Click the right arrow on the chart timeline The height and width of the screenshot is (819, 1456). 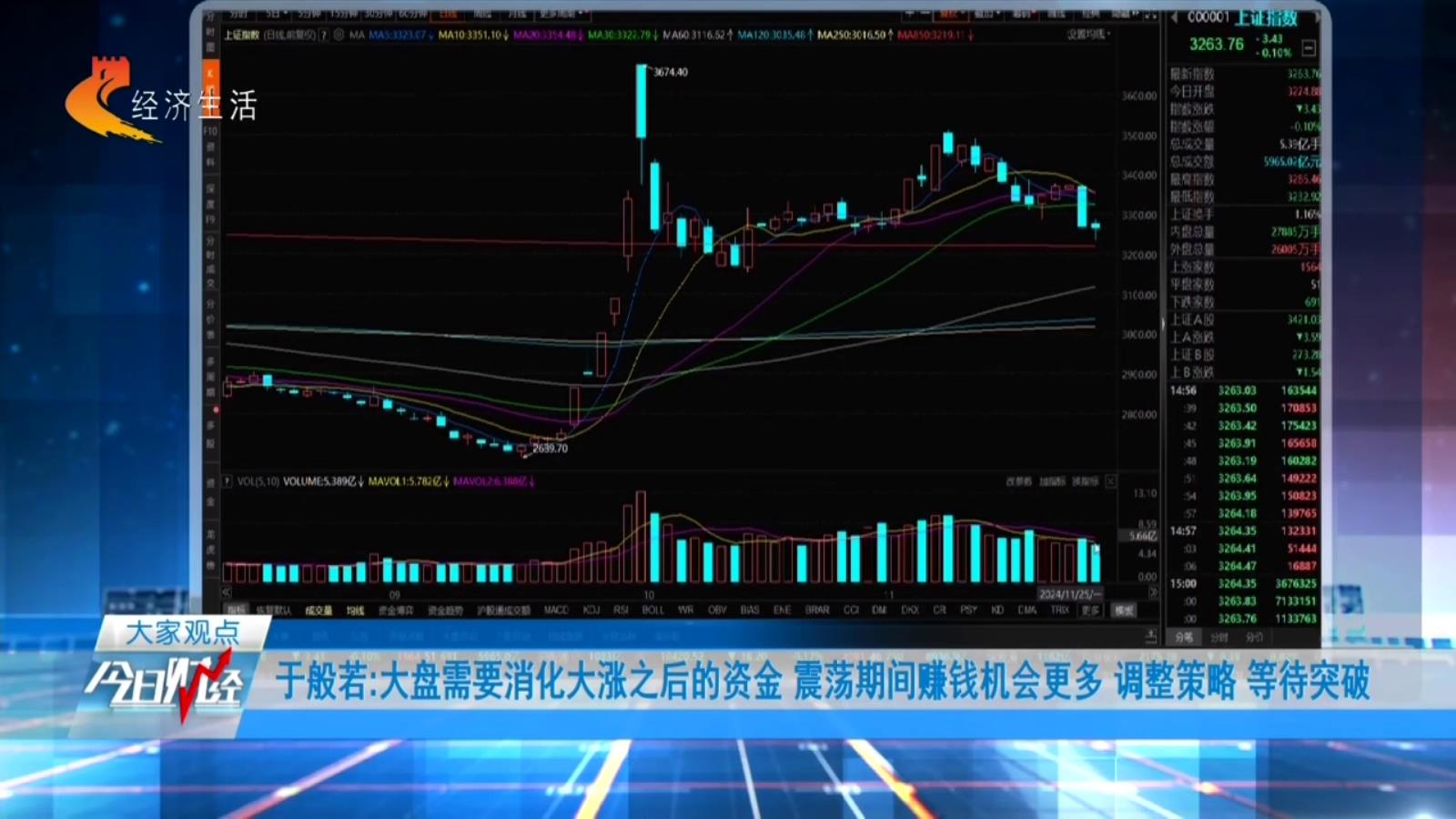pyautogui.click(x=1153, y=593)
